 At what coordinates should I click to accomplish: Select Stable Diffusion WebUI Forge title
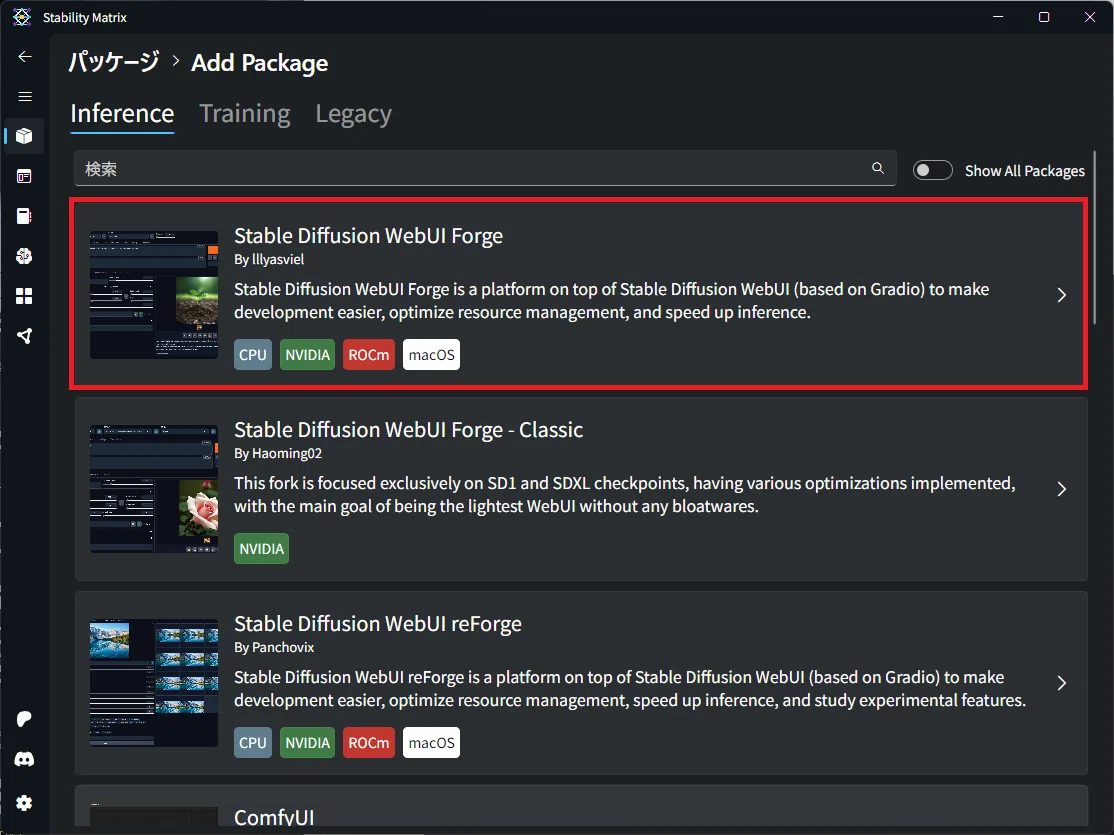(x=368, y=235)
